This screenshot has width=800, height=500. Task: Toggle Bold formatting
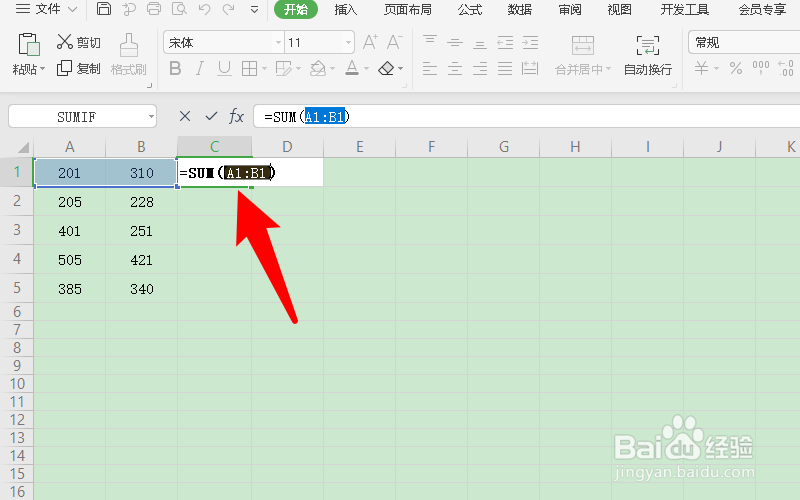(175, 68)
